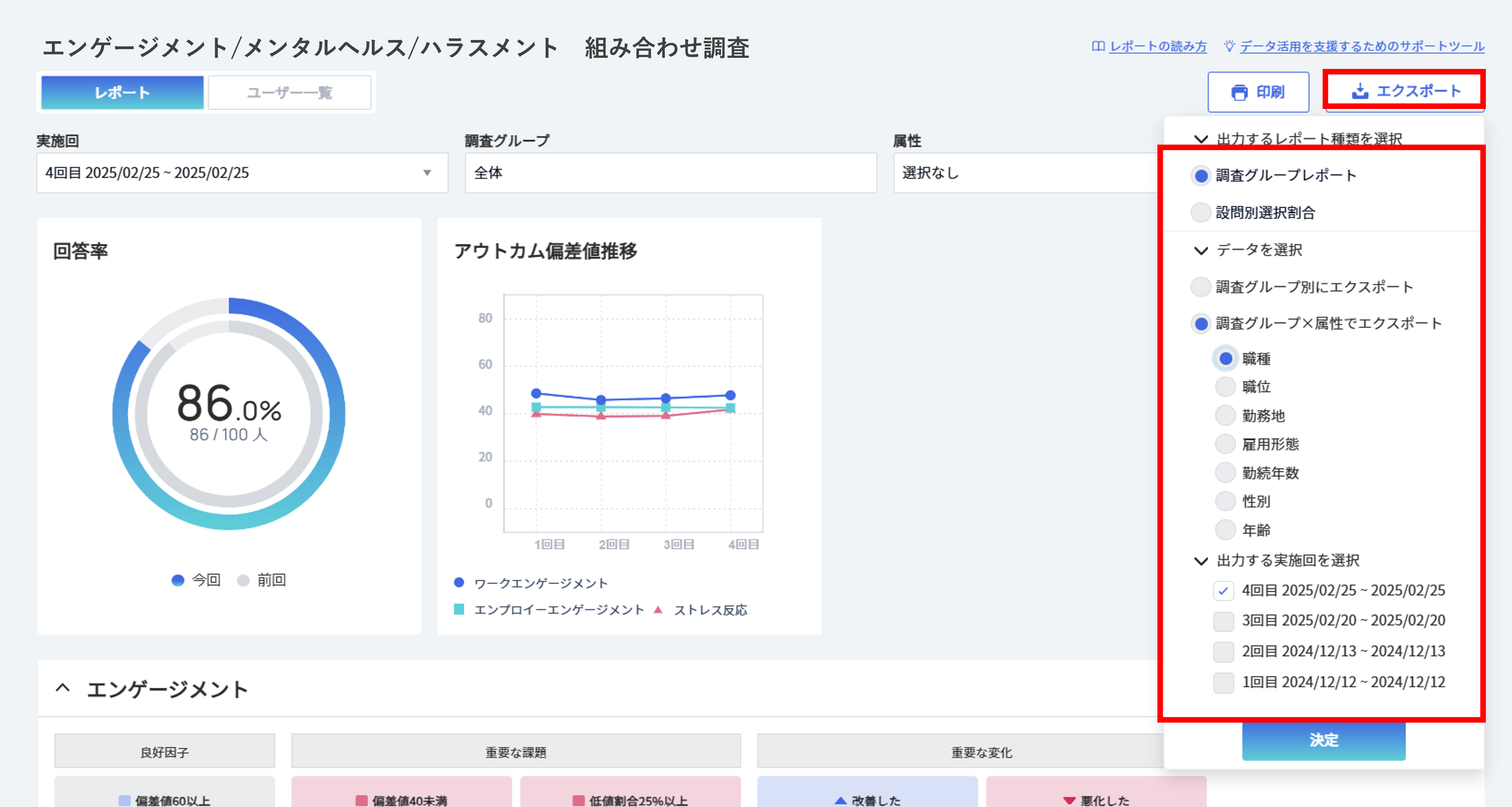Select the 性別 attribute radio
Screen dimensions: 1512x807
(1226, 501)
